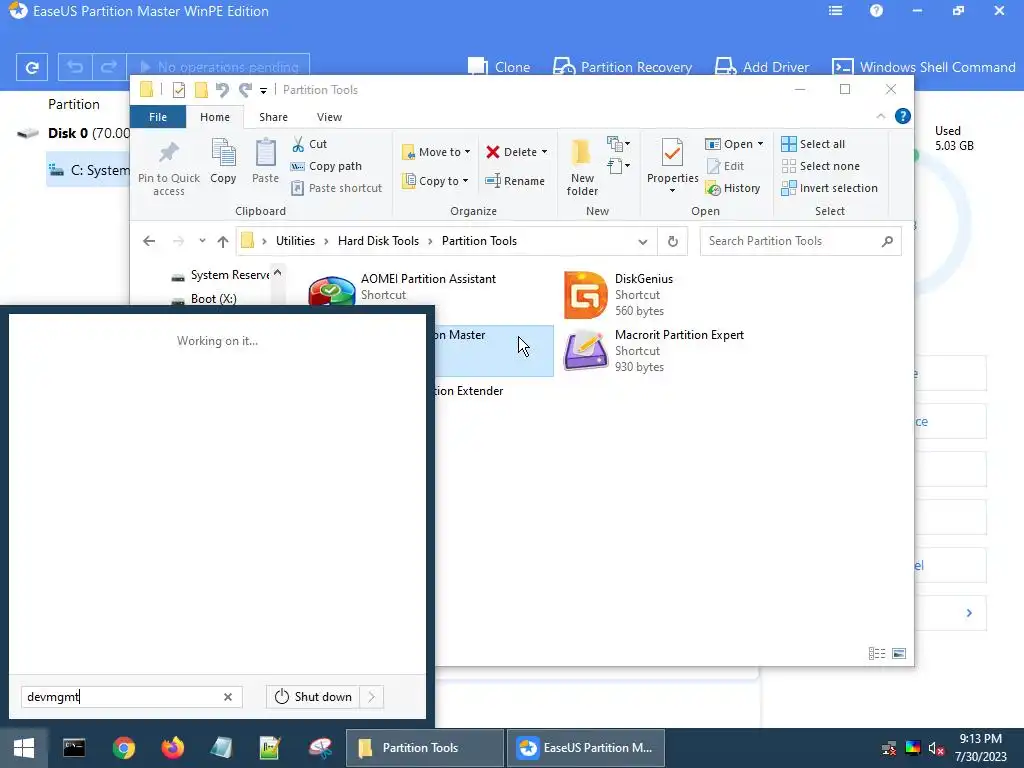Switch to the File tab in Explorer
Viewport: 1024px width, 768px height.
click(x=157, y=117)
